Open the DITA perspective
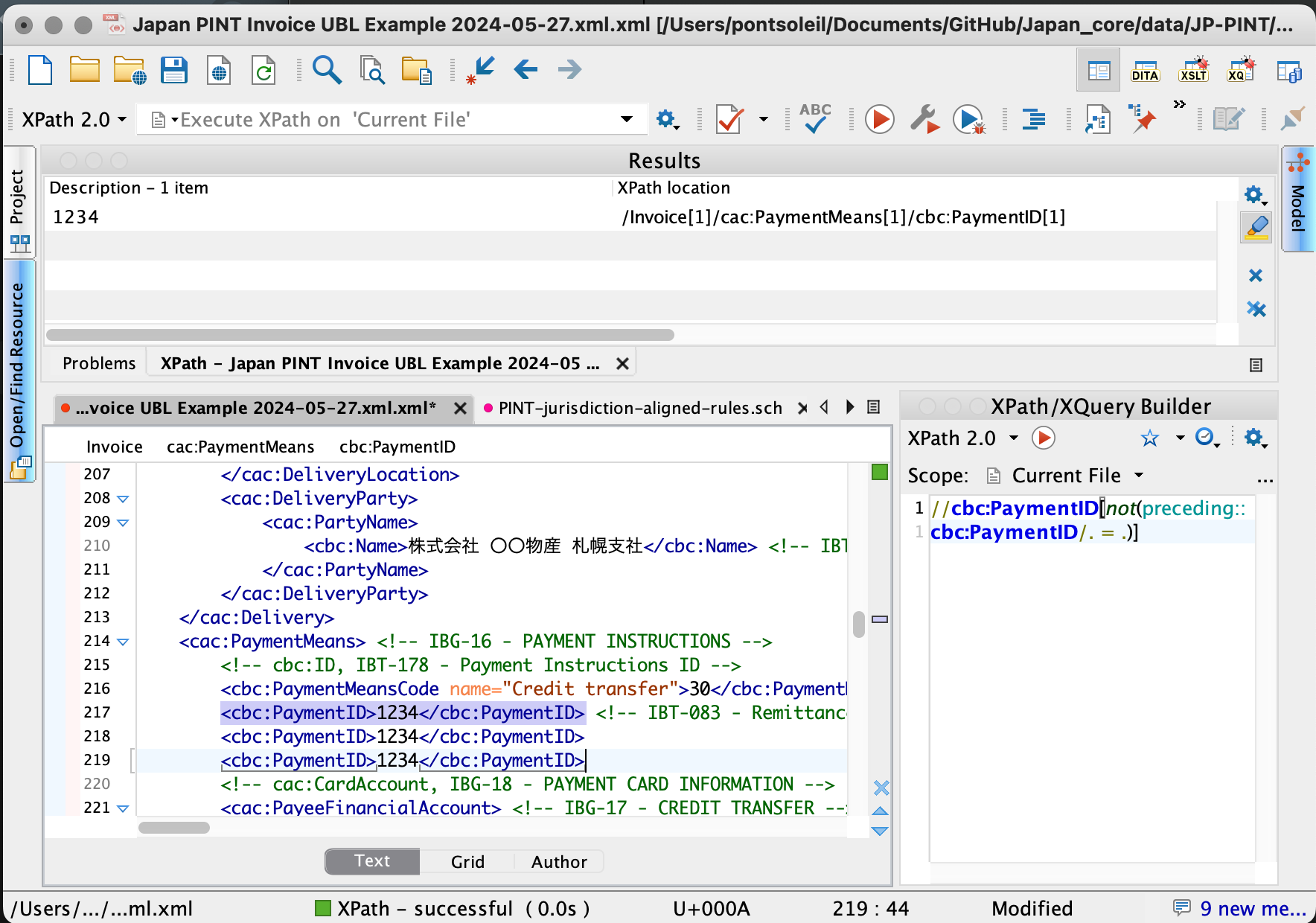The width and height of the screenshot is (1316, 923). click(x=1145, y=71)
